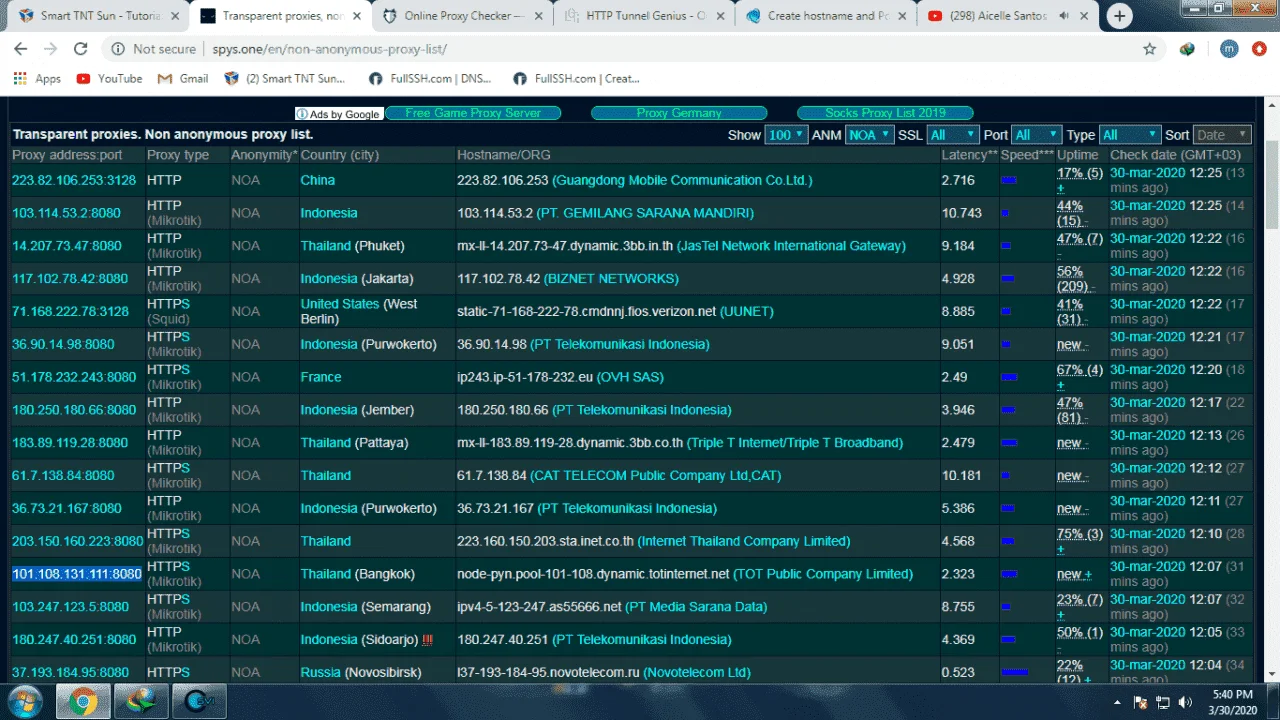Switch to the Aicelle Santos YouTube tab
The width and height of the screenshot is (1280, 720).
1000,16
